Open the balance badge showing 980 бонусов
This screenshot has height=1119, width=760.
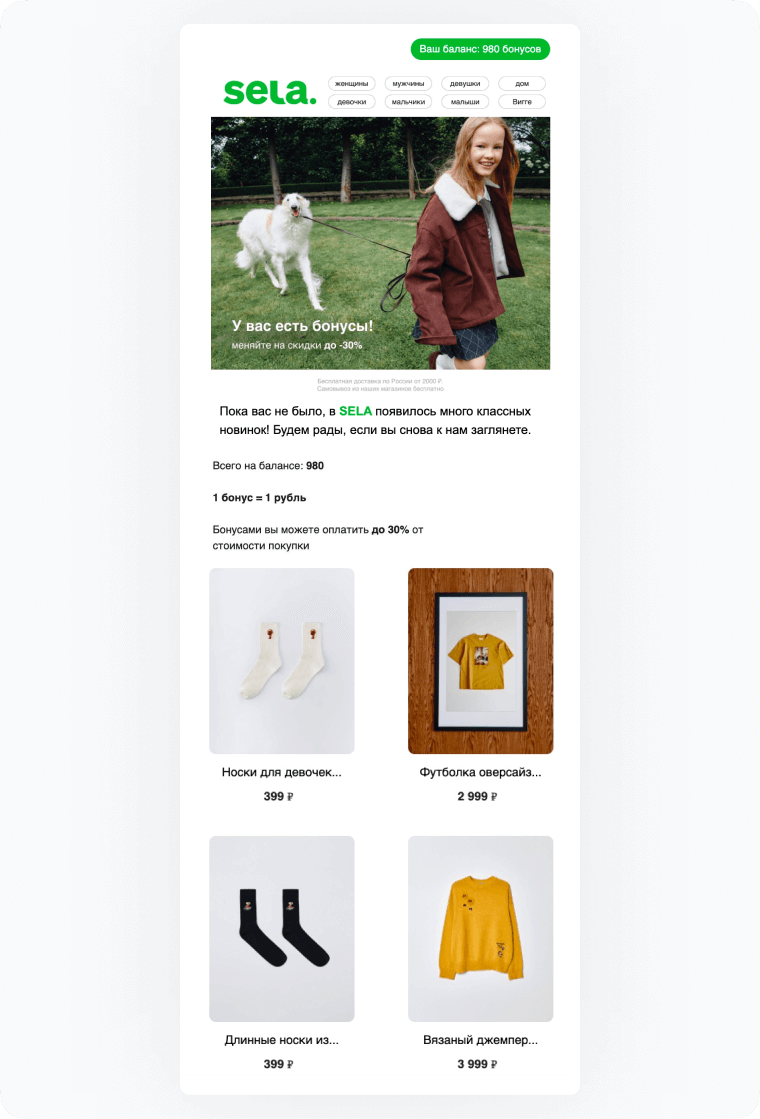480,49
